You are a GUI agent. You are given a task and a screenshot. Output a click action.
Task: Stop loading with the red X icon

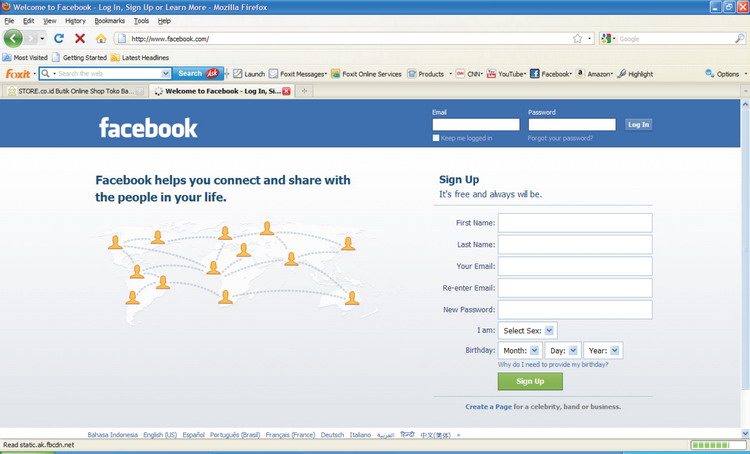[80, 38]
